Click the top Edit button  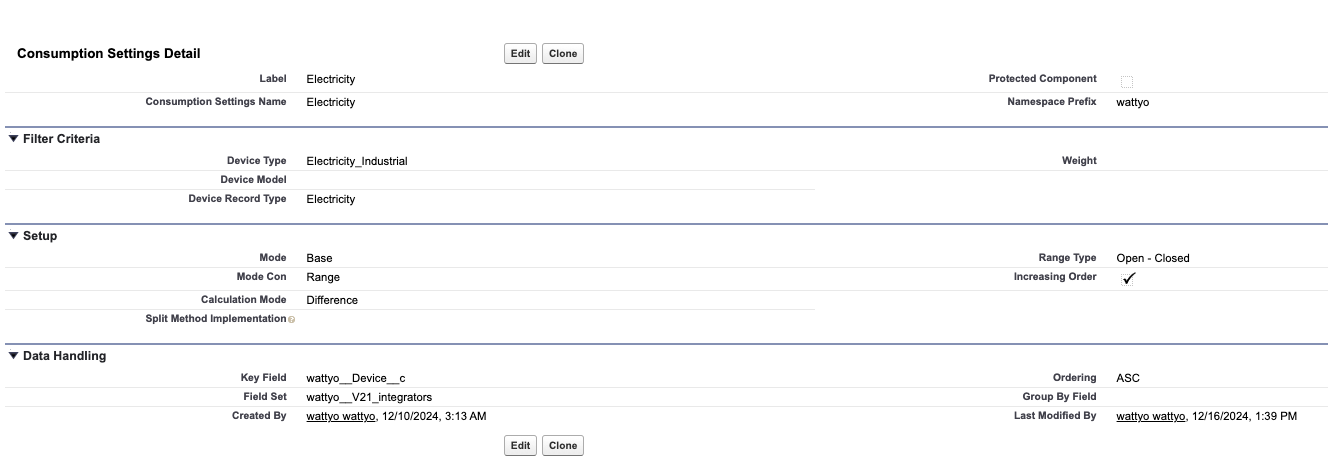click(520, 54)
